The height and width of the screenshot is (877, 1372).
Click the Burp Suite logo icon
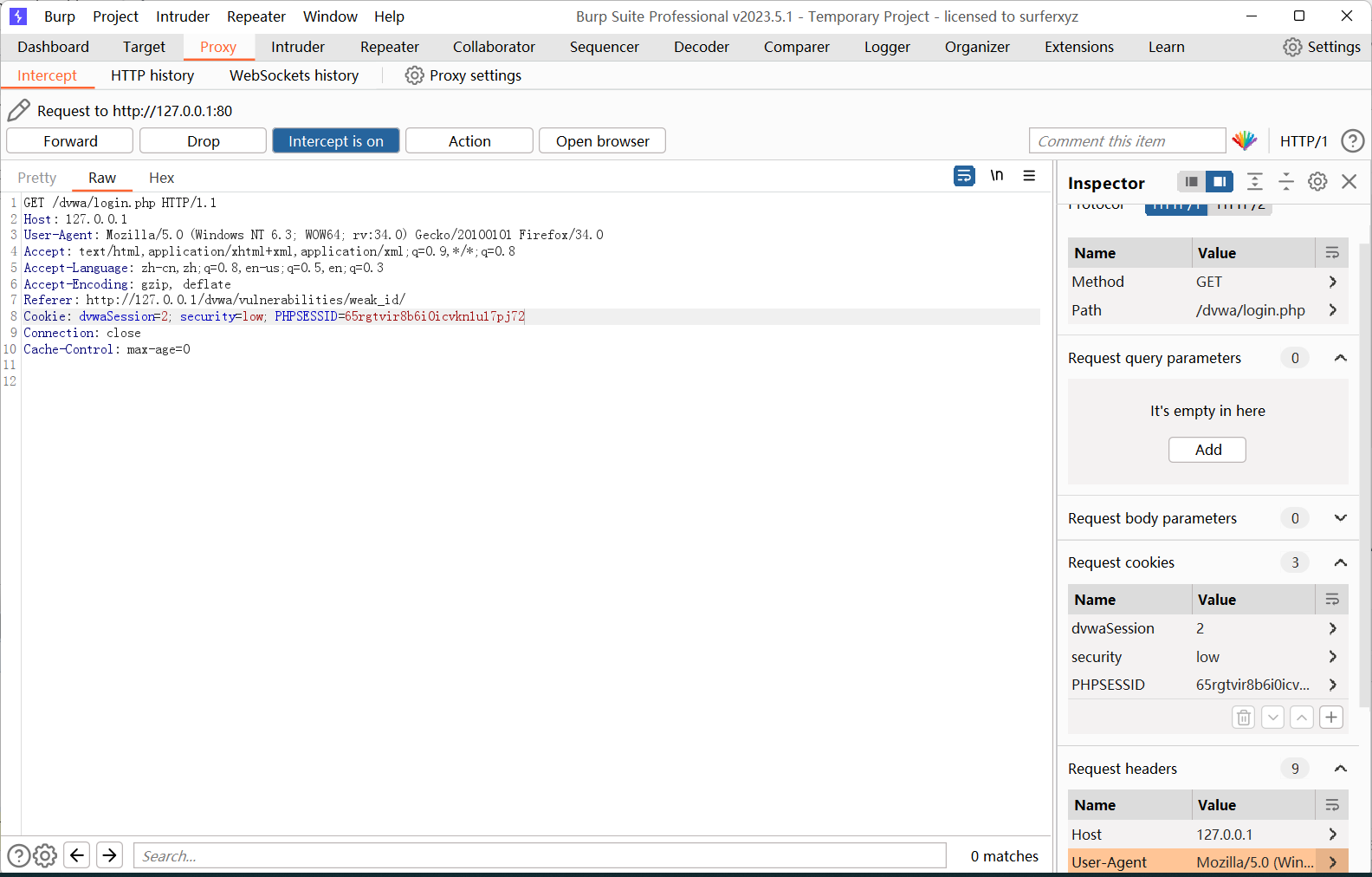17,16
